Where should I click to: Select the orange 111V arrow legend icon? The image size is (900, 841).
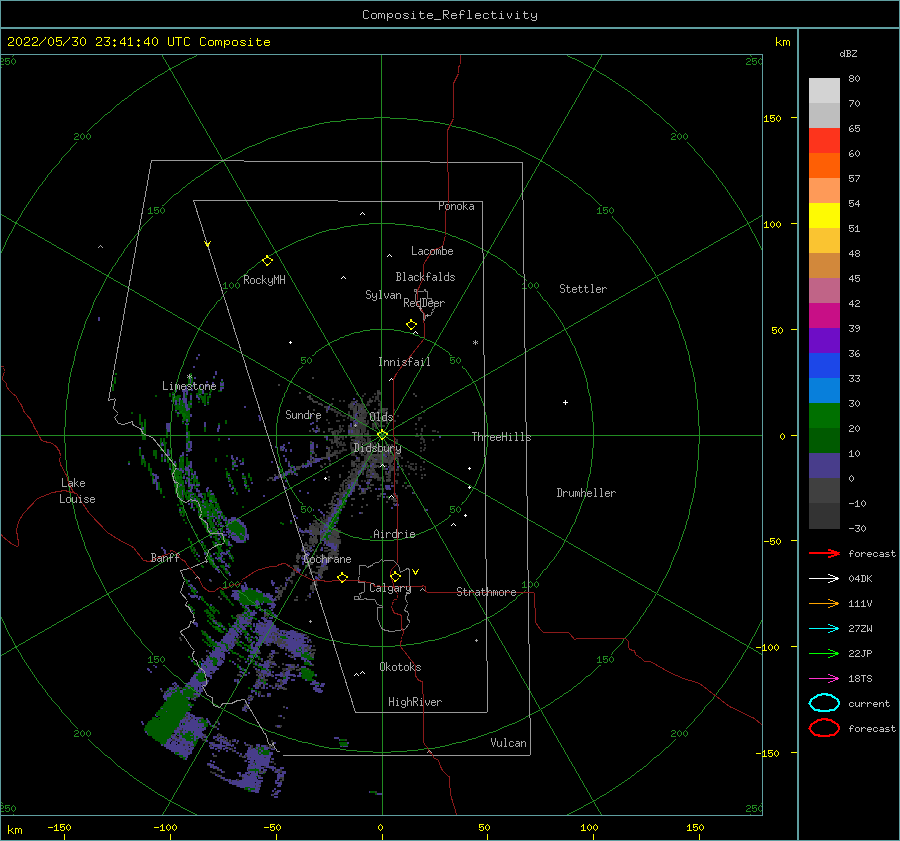(x=824, y=603)
